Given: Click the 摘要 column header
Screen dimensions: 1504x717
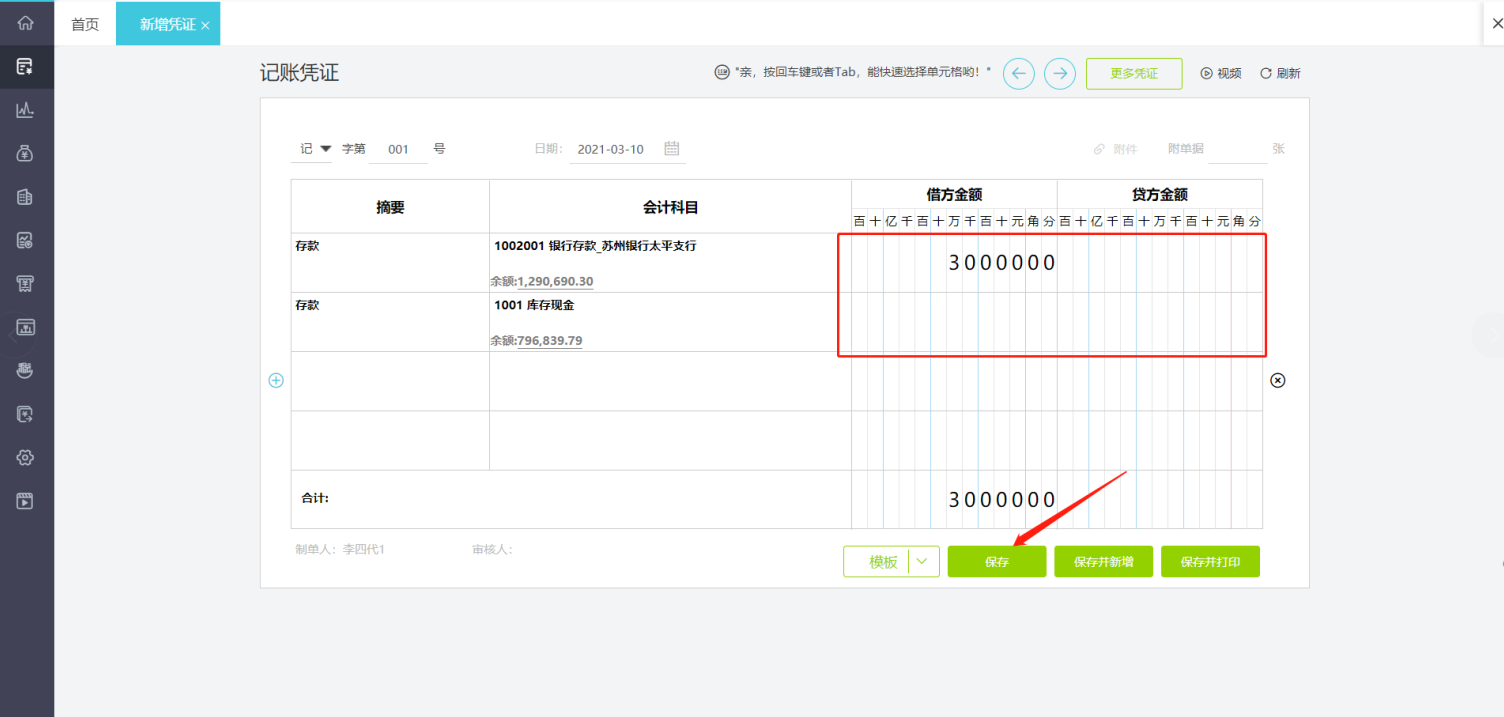Looking at the screenshot, I should pos(390,207).
